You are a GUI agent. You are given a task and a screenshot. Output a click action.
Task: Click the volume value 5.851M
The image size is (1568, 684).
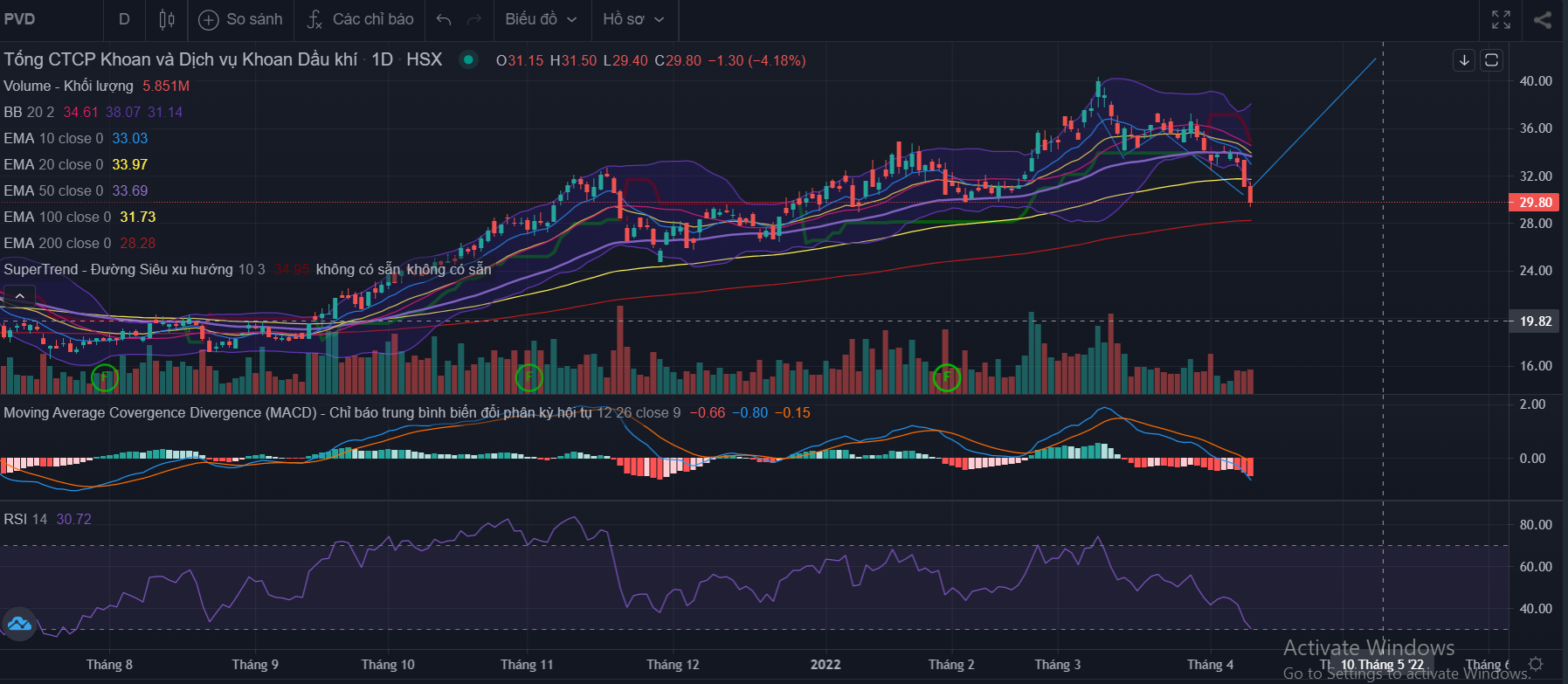click(x=166, y=86)
